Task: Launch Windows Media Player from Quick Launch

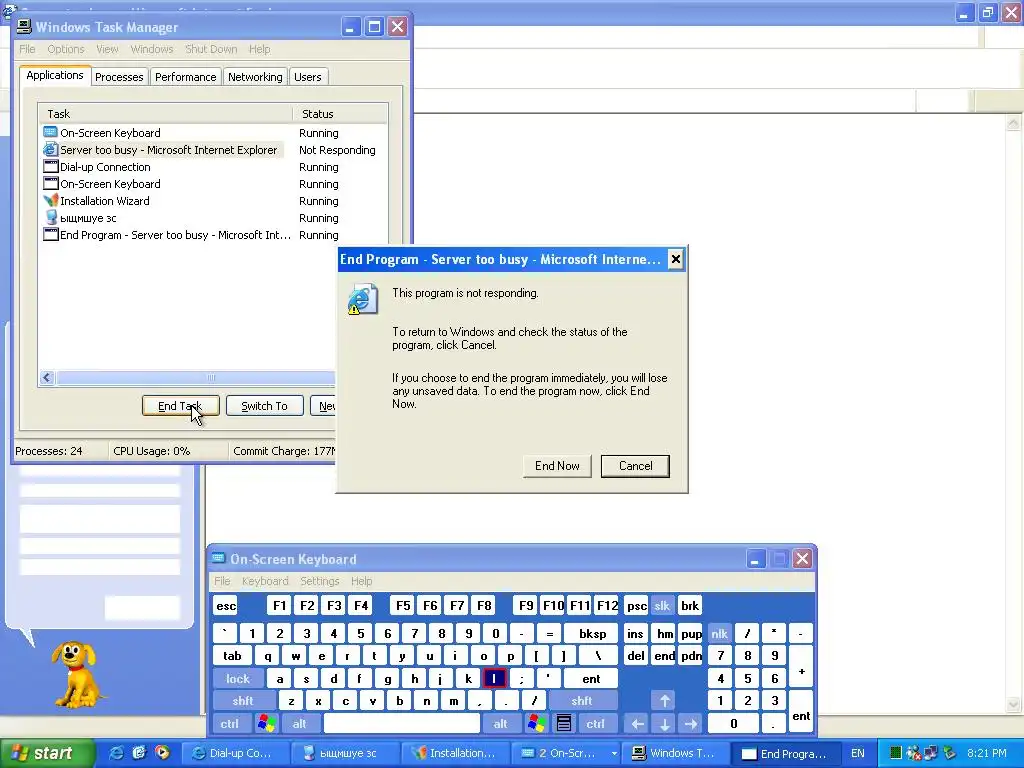Action: click(x=162, y=752)
